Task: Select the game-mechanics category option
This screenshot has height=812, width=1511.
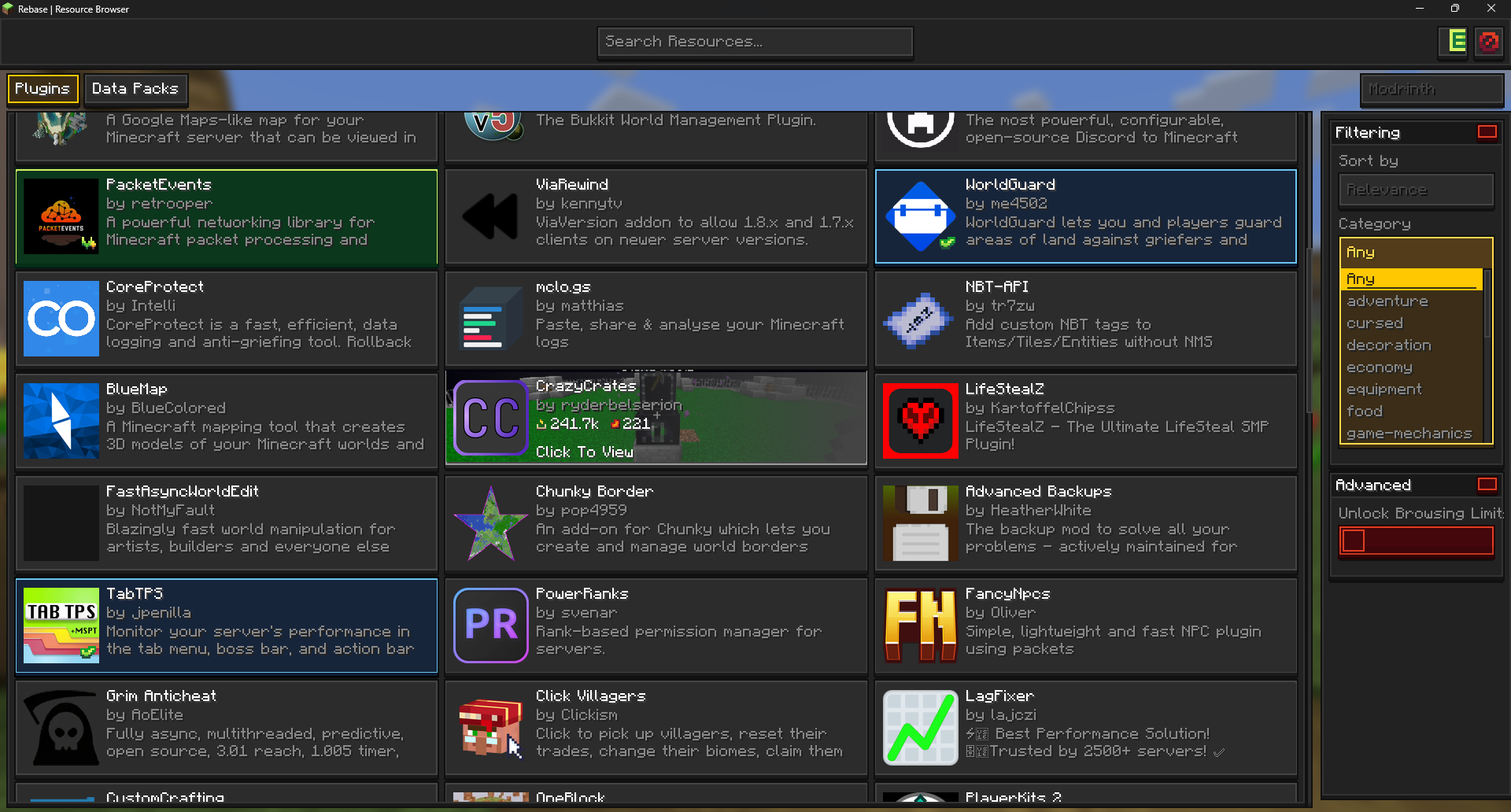Action: [1411, 434]
